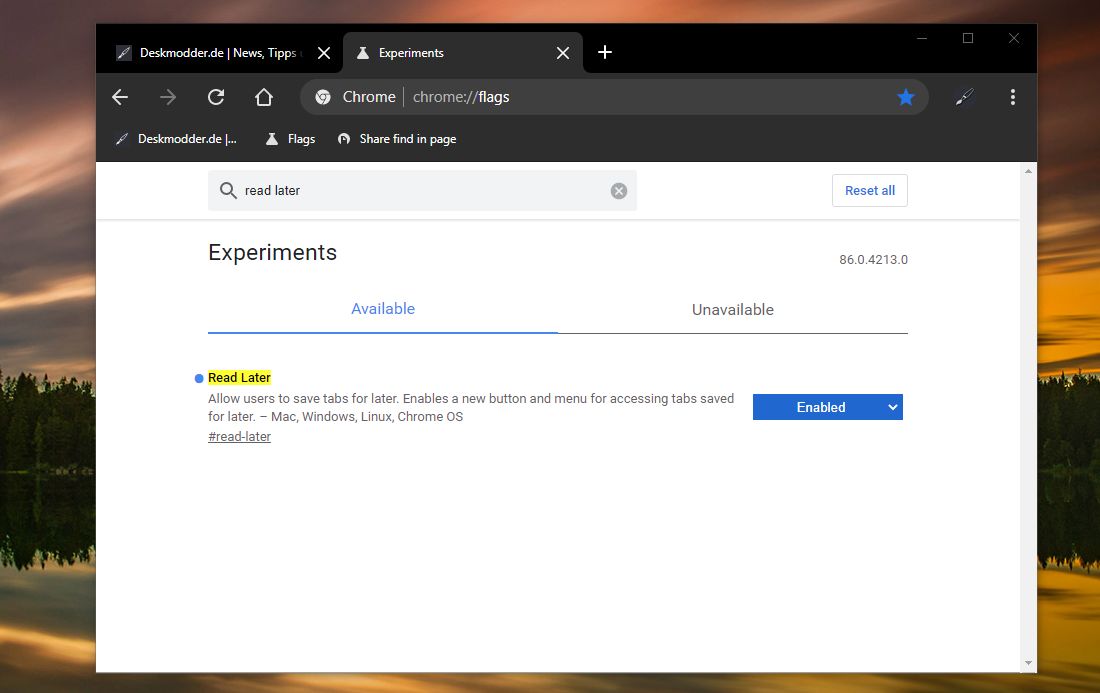Click the version number 86.0.4213.0
The width and height of the screenshot is (1100, 693).
[x=873, y=260]
